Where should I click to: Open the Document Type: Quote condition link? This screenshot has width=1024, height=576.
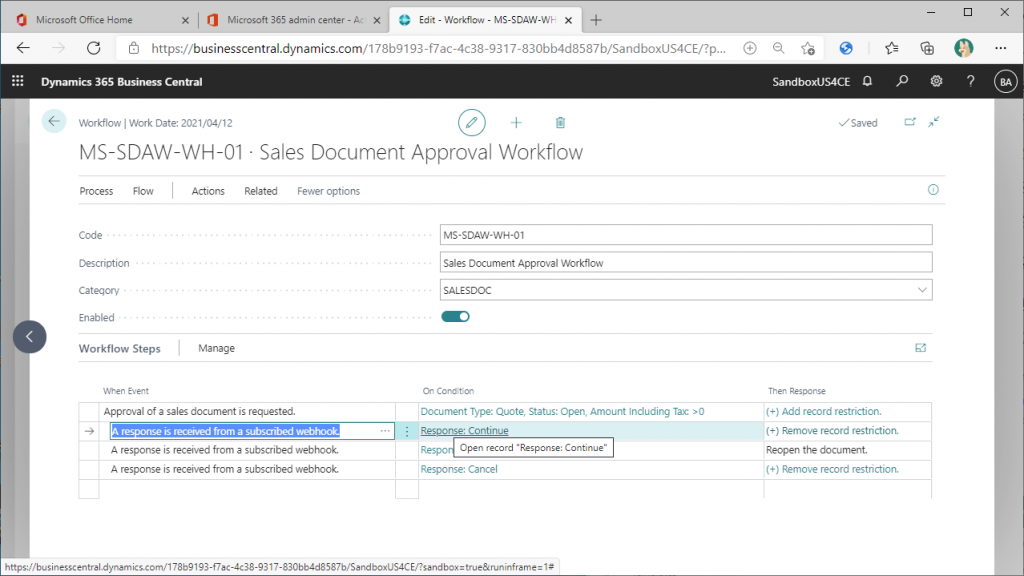tap(562, 411)
